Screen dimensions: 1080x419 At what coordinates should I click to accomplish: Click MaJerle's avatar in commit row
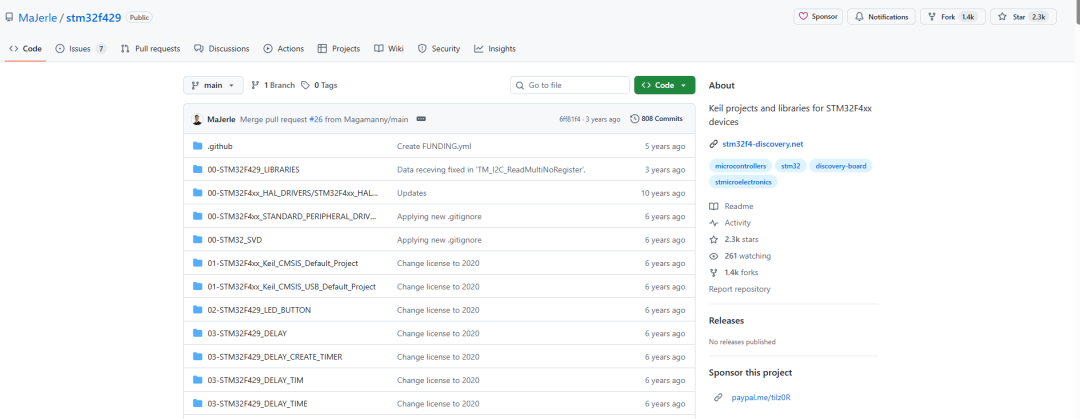[x=197, y=119]
